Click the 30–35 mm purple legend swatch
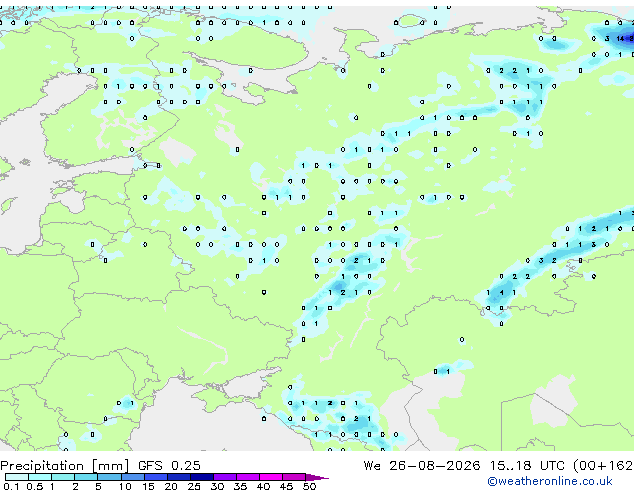This screenshot has width=634, height=490. click(x=225, y=477)
